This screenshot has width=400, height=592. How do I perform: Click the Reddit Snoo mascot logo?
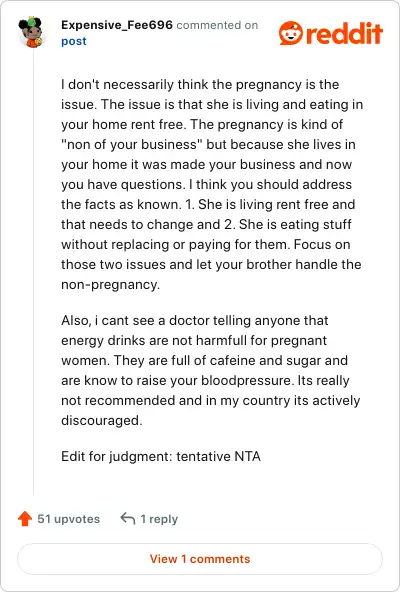[x=291, y=33]
